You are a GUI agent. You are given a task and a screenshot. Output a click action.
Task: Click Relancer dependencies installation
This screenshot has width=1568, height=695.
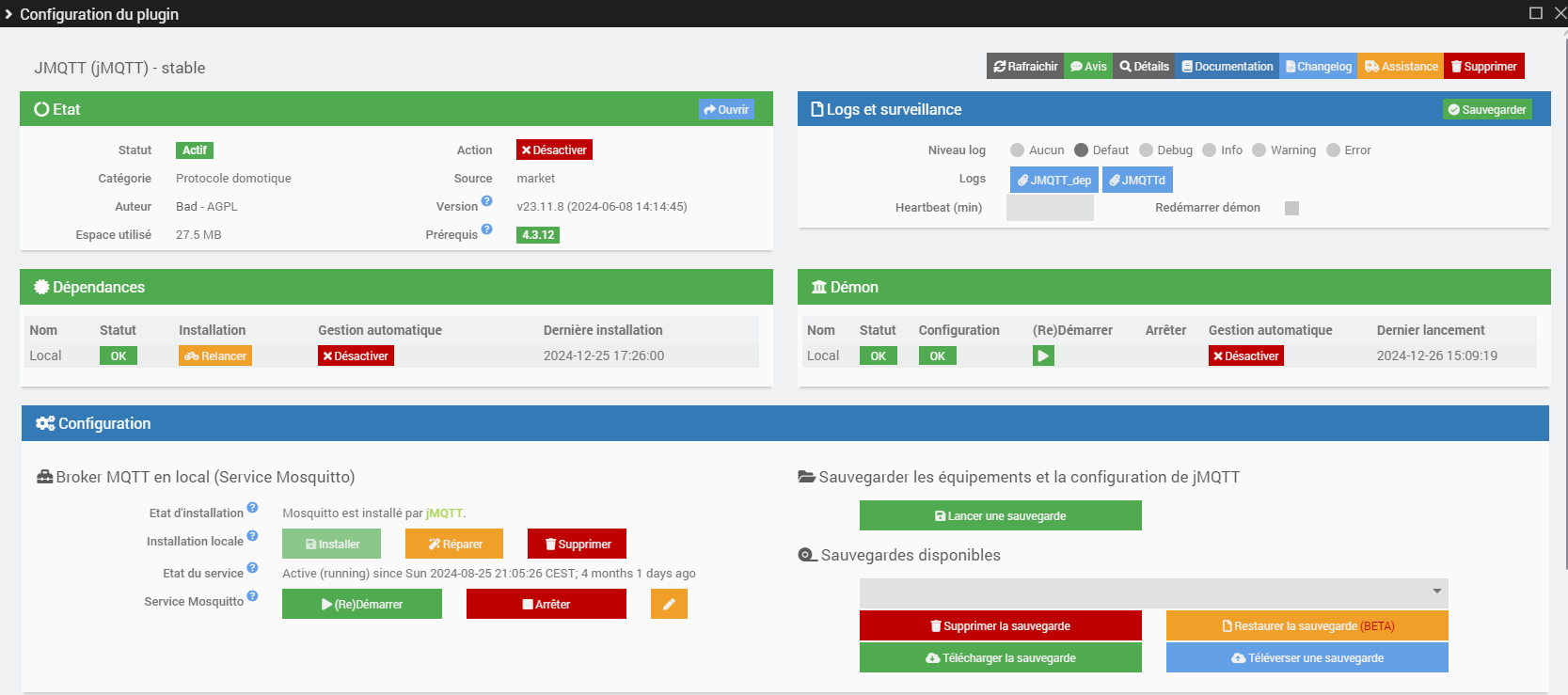[x=215, y=355]
